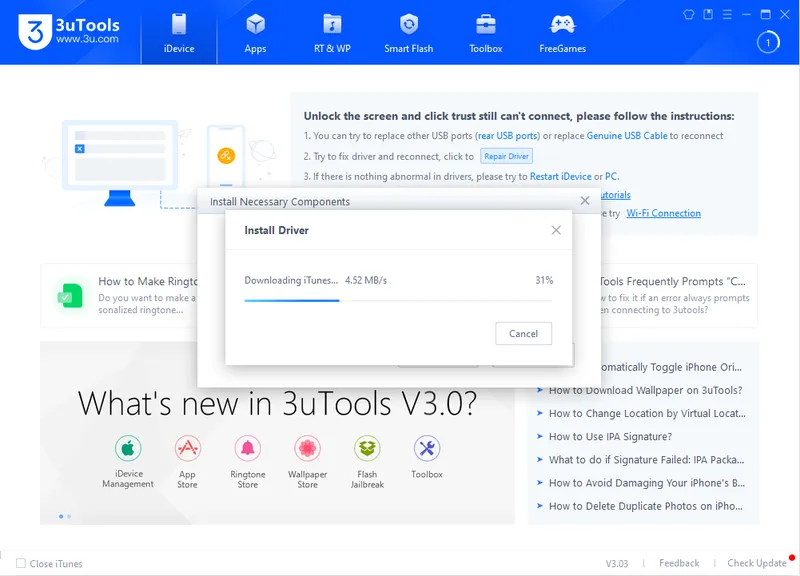This screenshot has width=800, height=576.
Task: Select the second banner carousel dot
Action: coord(69,516)
